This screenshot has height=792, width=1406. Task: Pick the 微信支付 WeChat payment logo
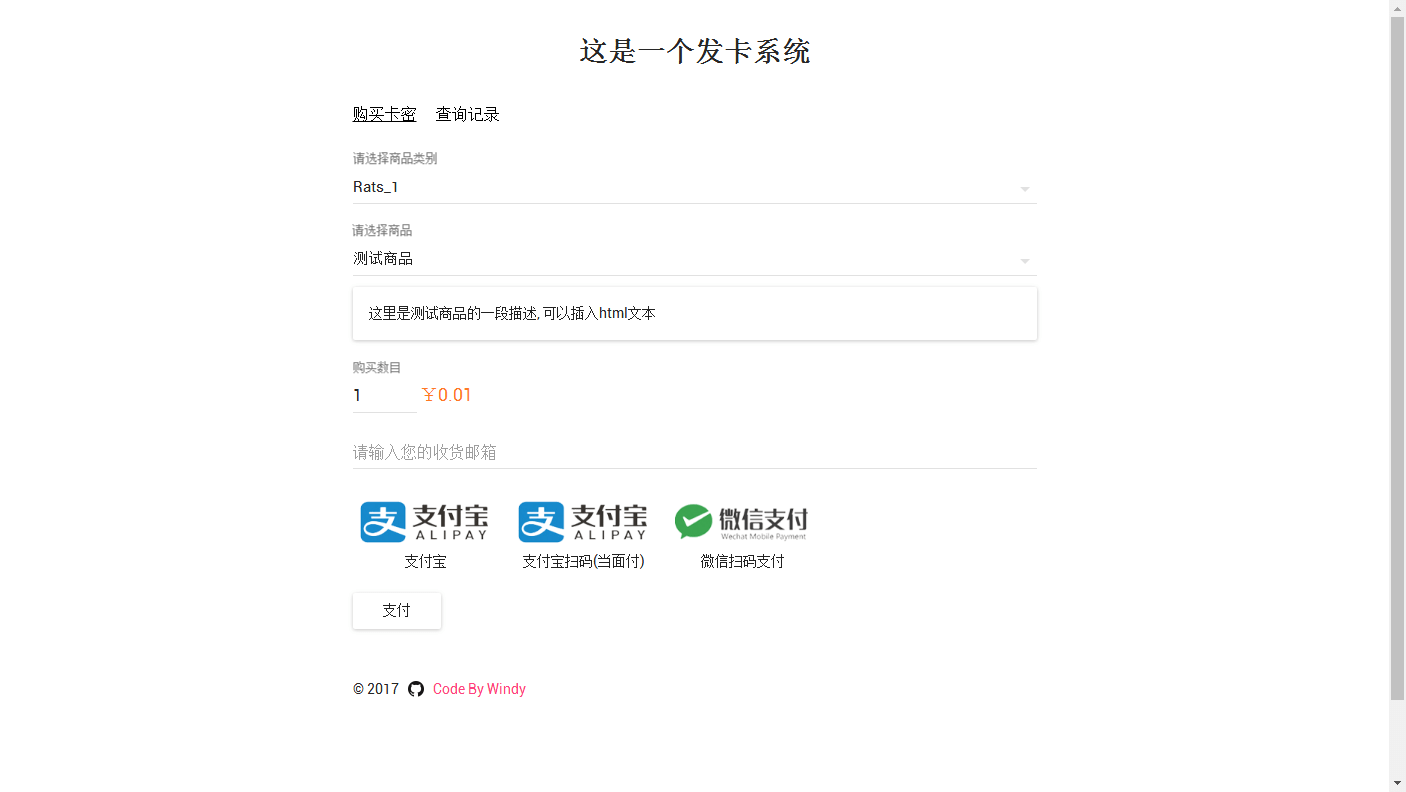(741, 522)
